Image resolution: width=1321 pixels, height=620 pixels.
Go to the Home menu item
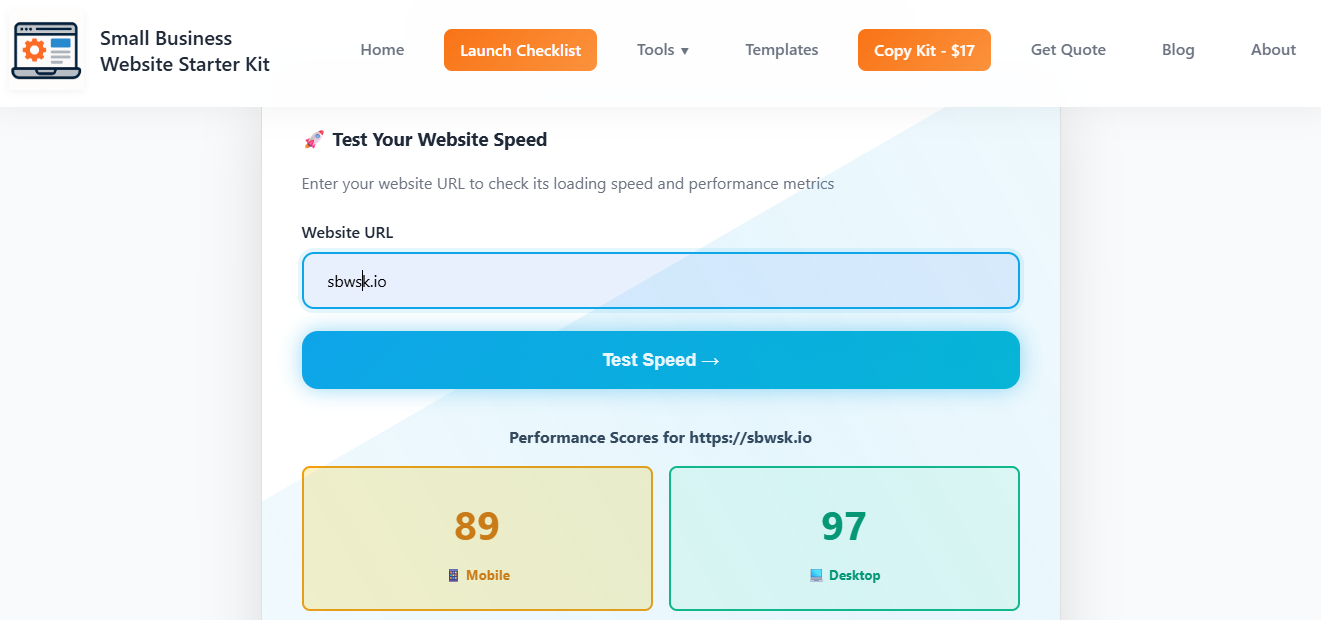[382, 49]
